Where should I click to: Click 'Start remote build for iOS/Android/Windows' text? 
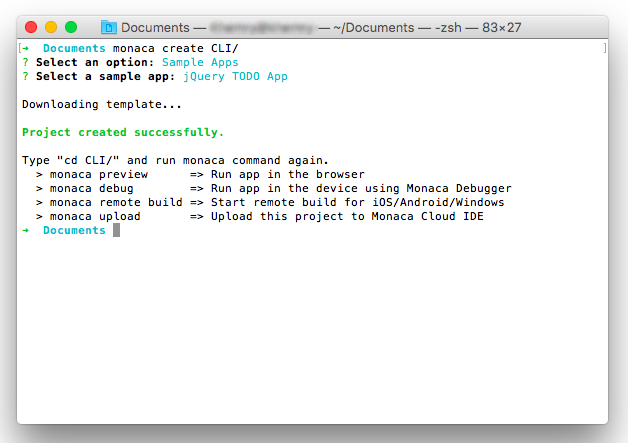358,202
